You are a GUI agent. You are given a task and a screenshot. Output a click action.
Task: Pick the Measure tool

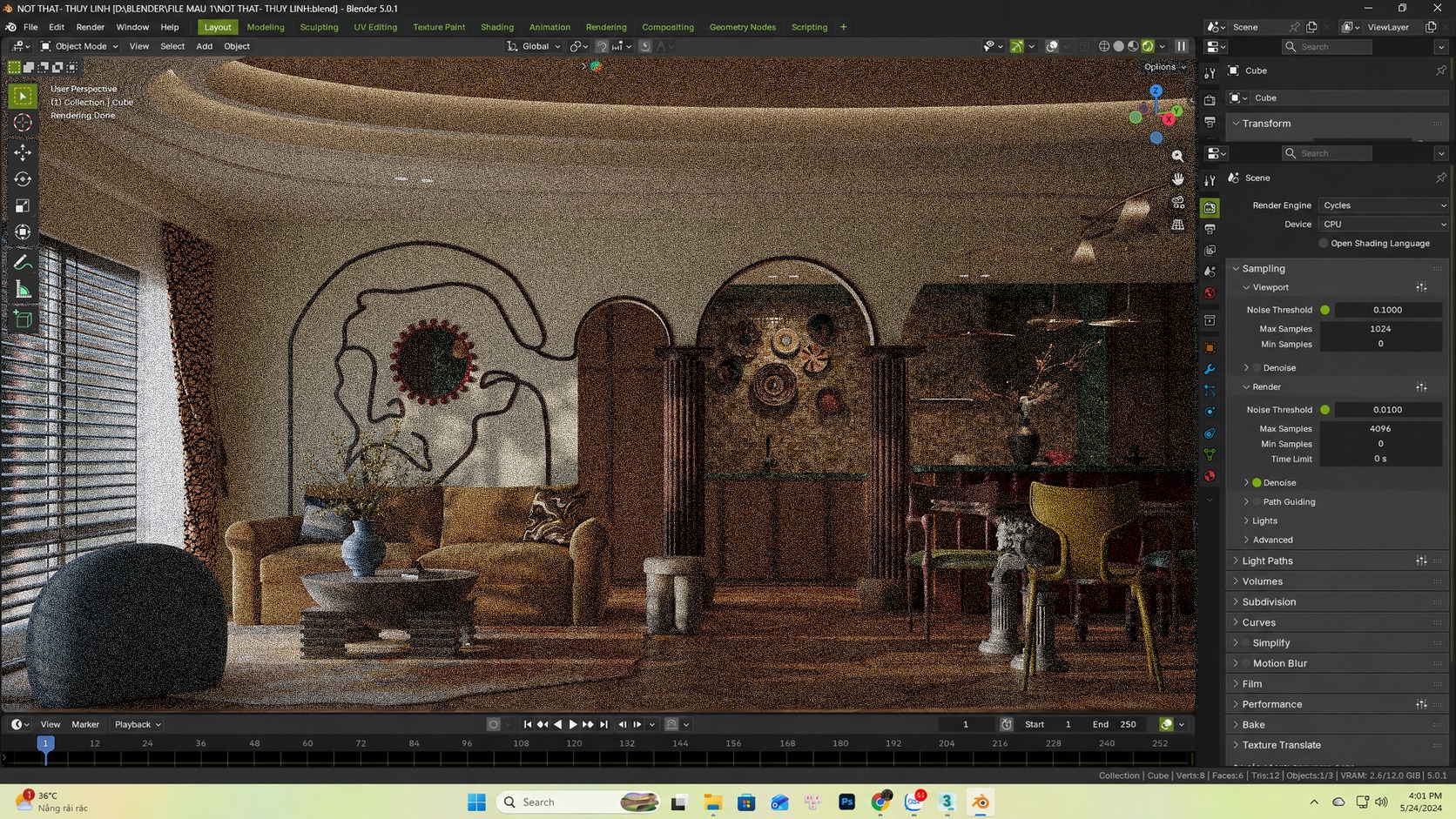(23, 290)
